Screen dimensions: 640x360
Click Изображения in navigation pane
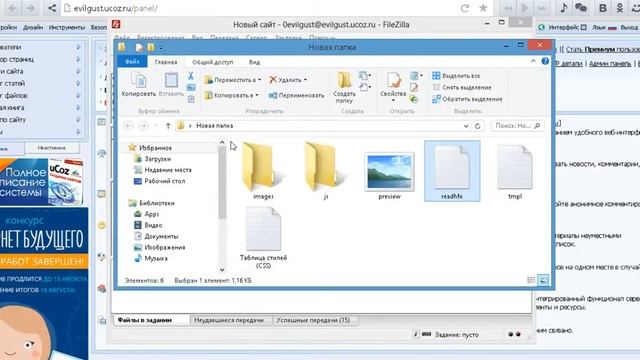tap(160, 247)
